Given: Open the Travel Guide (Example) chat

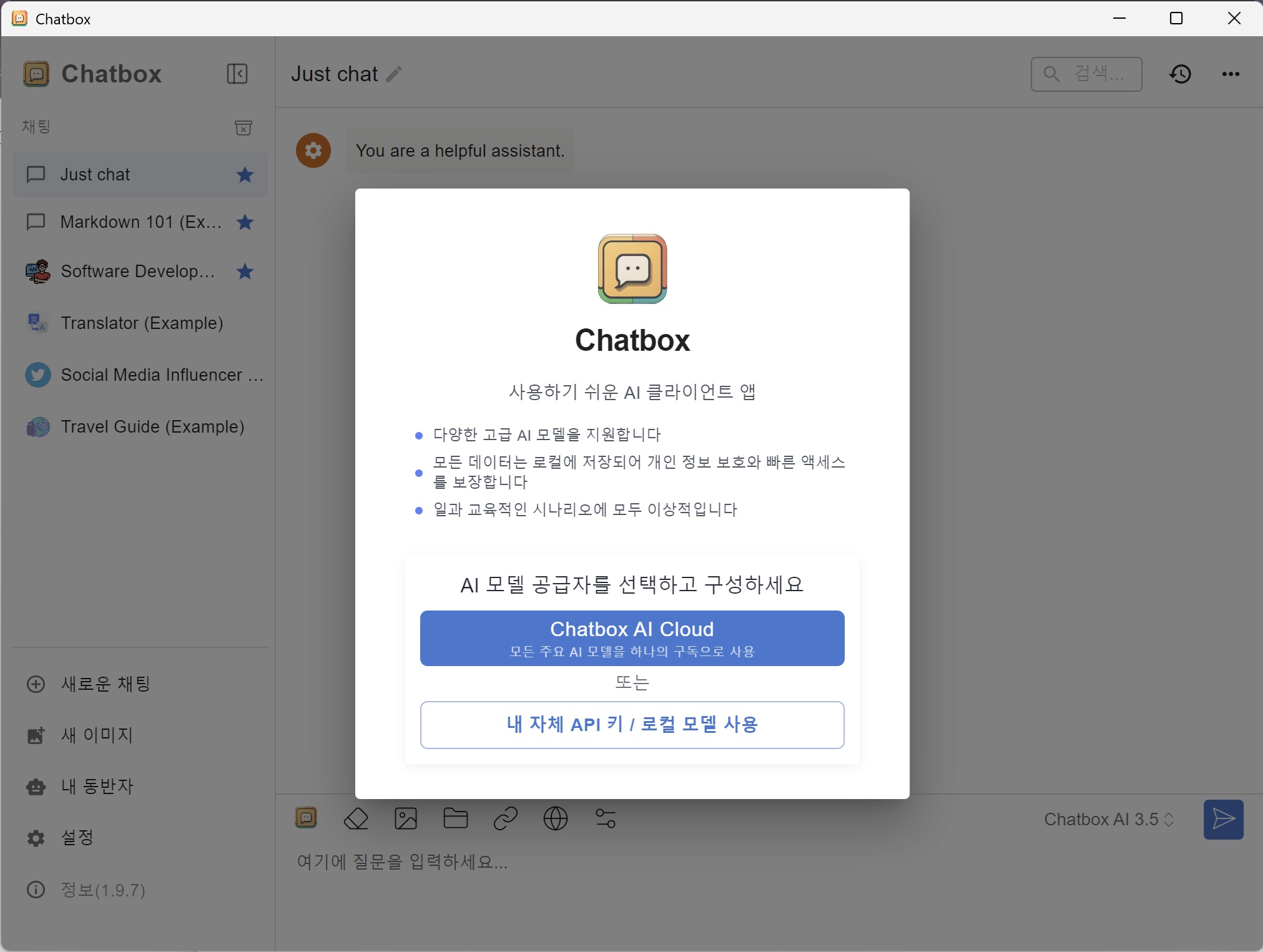Looking at the screenshot, I should pos(140,426).
